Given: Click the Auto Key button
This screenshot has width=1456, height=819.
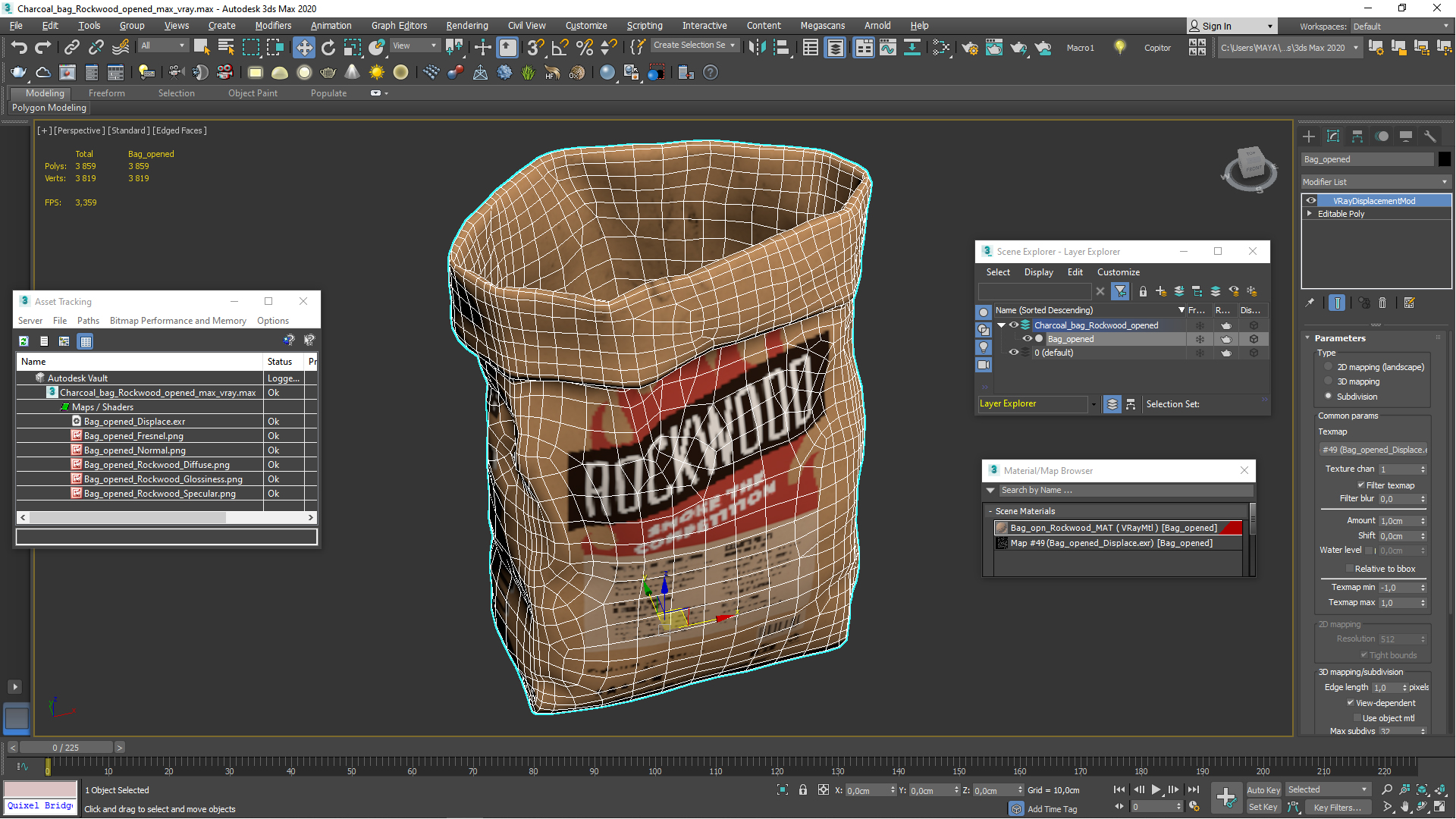Looking at the screenshot, I should click(1263, 790).
